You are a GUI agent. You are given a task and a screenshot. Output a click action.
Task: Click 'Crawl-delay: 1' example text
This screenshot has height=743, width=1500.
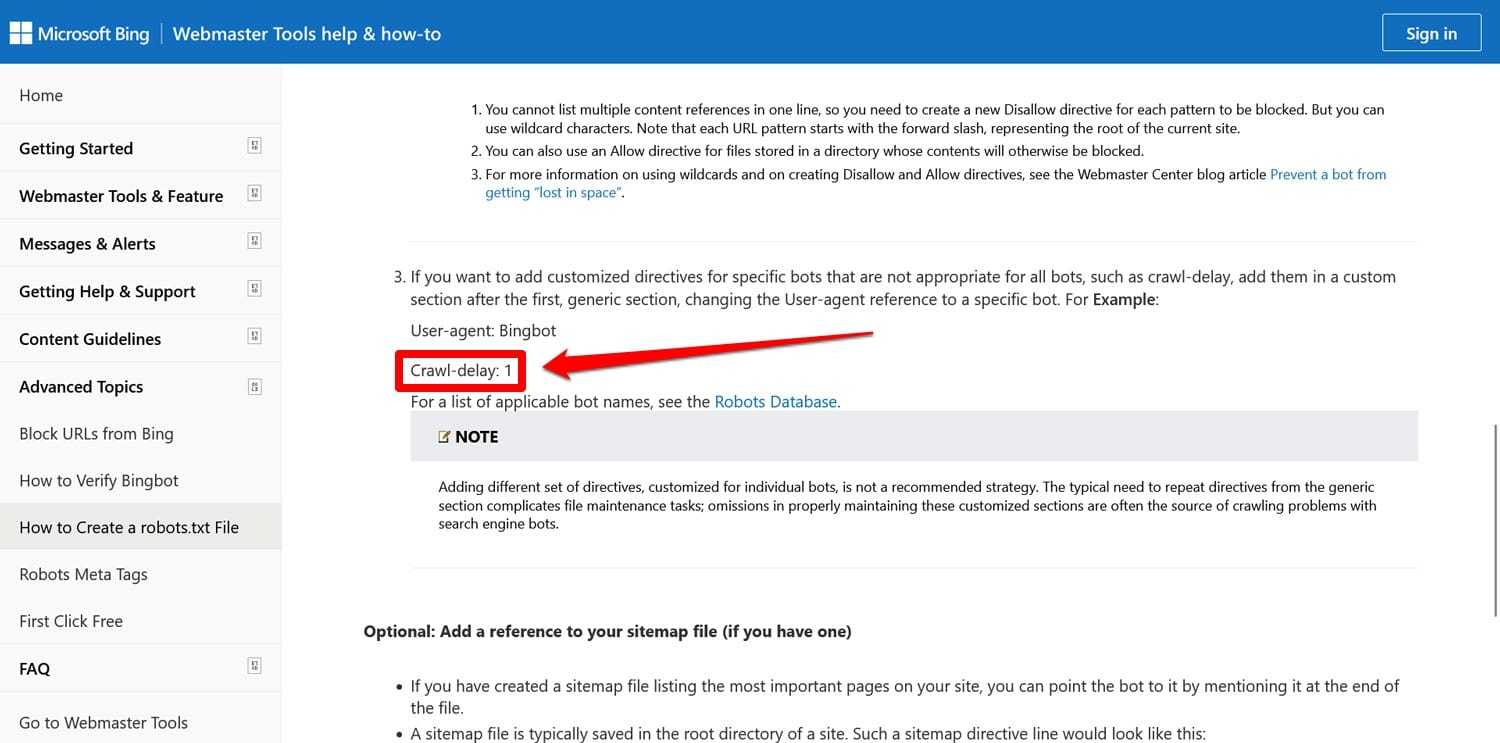[x=461, y=371]
